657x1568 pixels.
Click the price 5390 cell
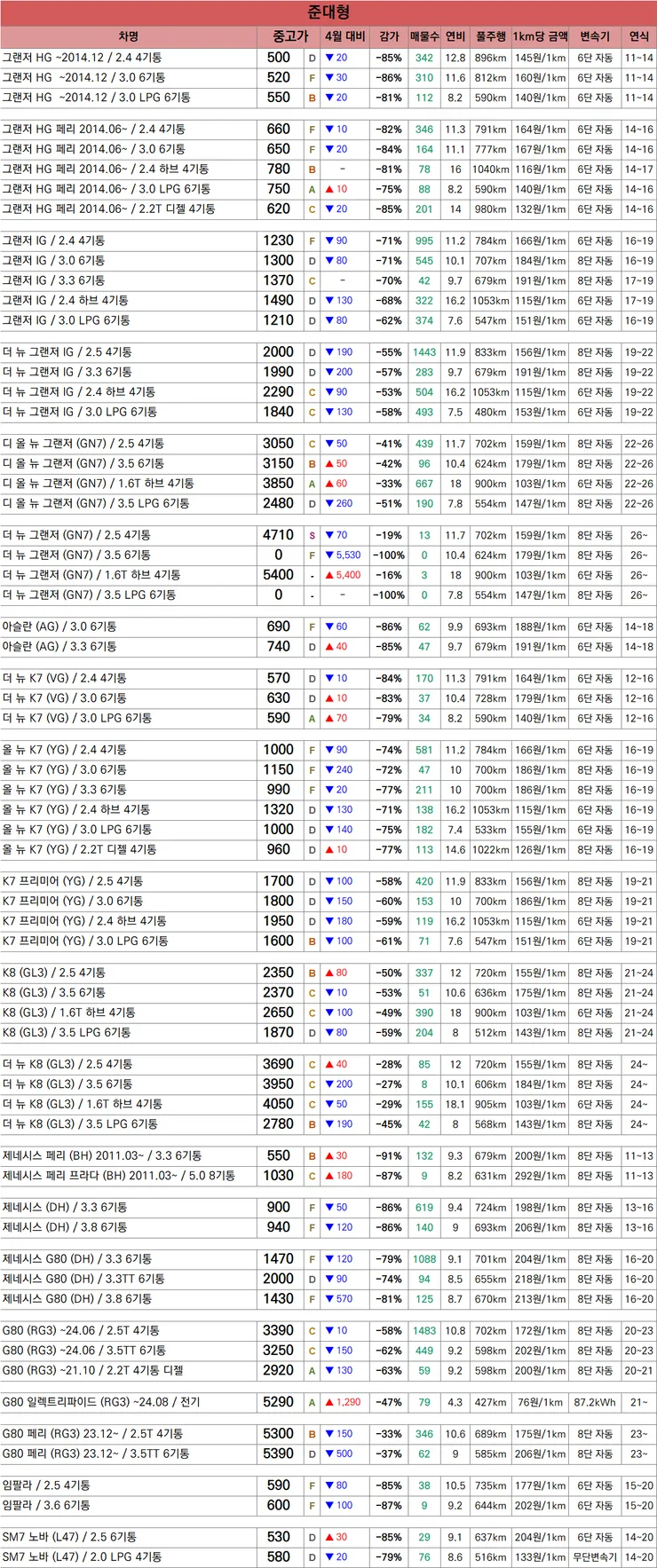coord(279,1454)
